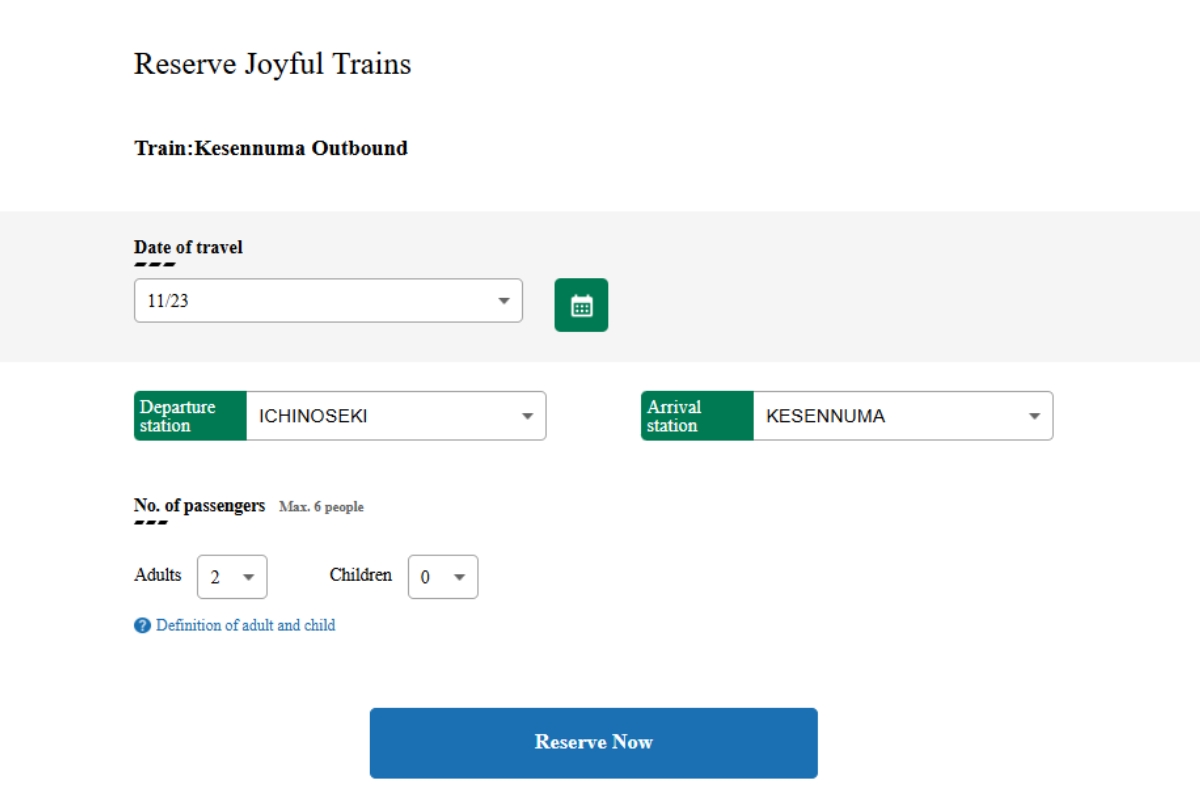The height and width of the screenshot is (800, 1200).
Task: Click the Reserve Joyful Trains page title
Action: tap(272, 64)
